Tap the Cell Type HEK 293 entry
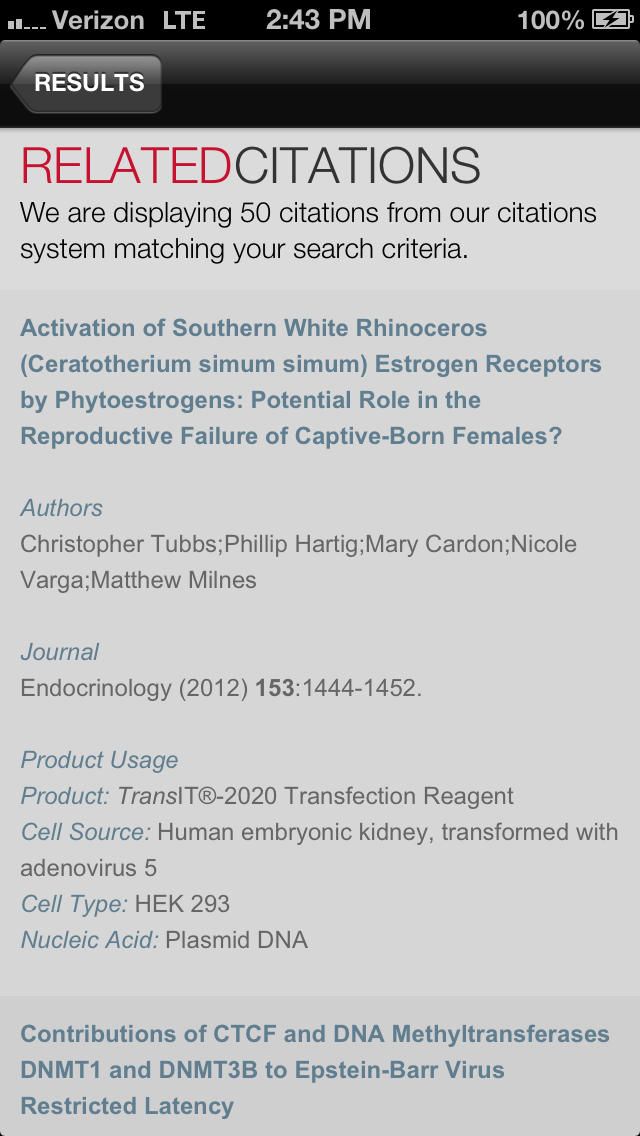The image size is (640, 1136). coord(125,904)
